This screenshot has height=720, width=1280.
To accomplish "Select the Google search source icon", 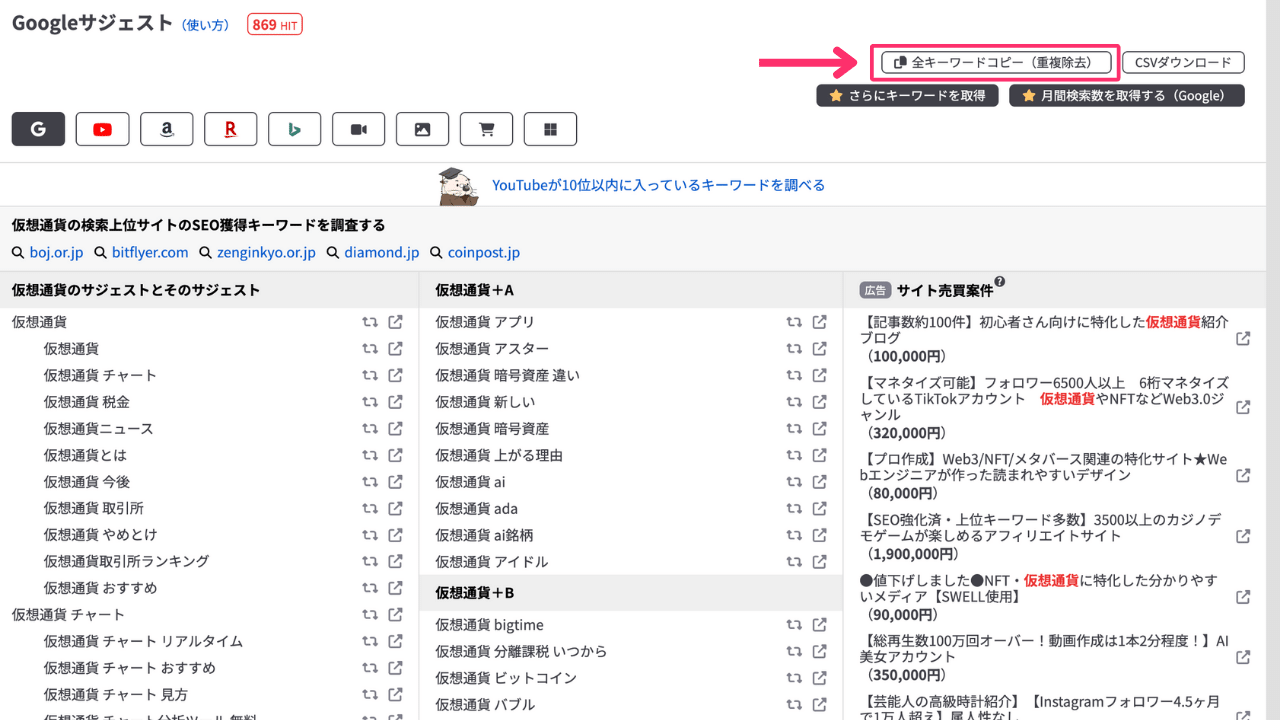I will pyautogui.click(x=38, y=129).
